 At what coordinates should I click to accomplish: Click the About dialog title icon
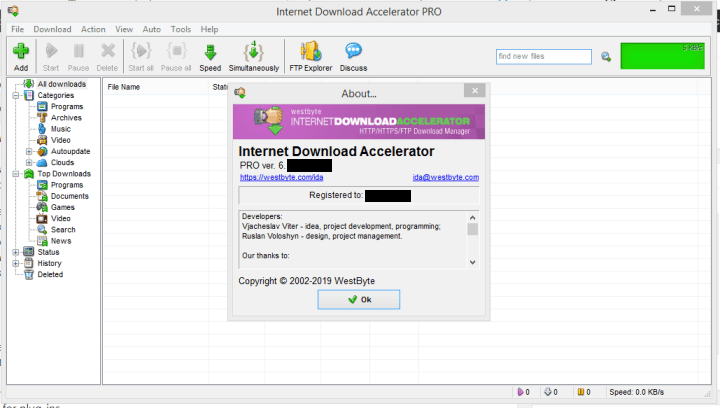[x=240, y=93]
